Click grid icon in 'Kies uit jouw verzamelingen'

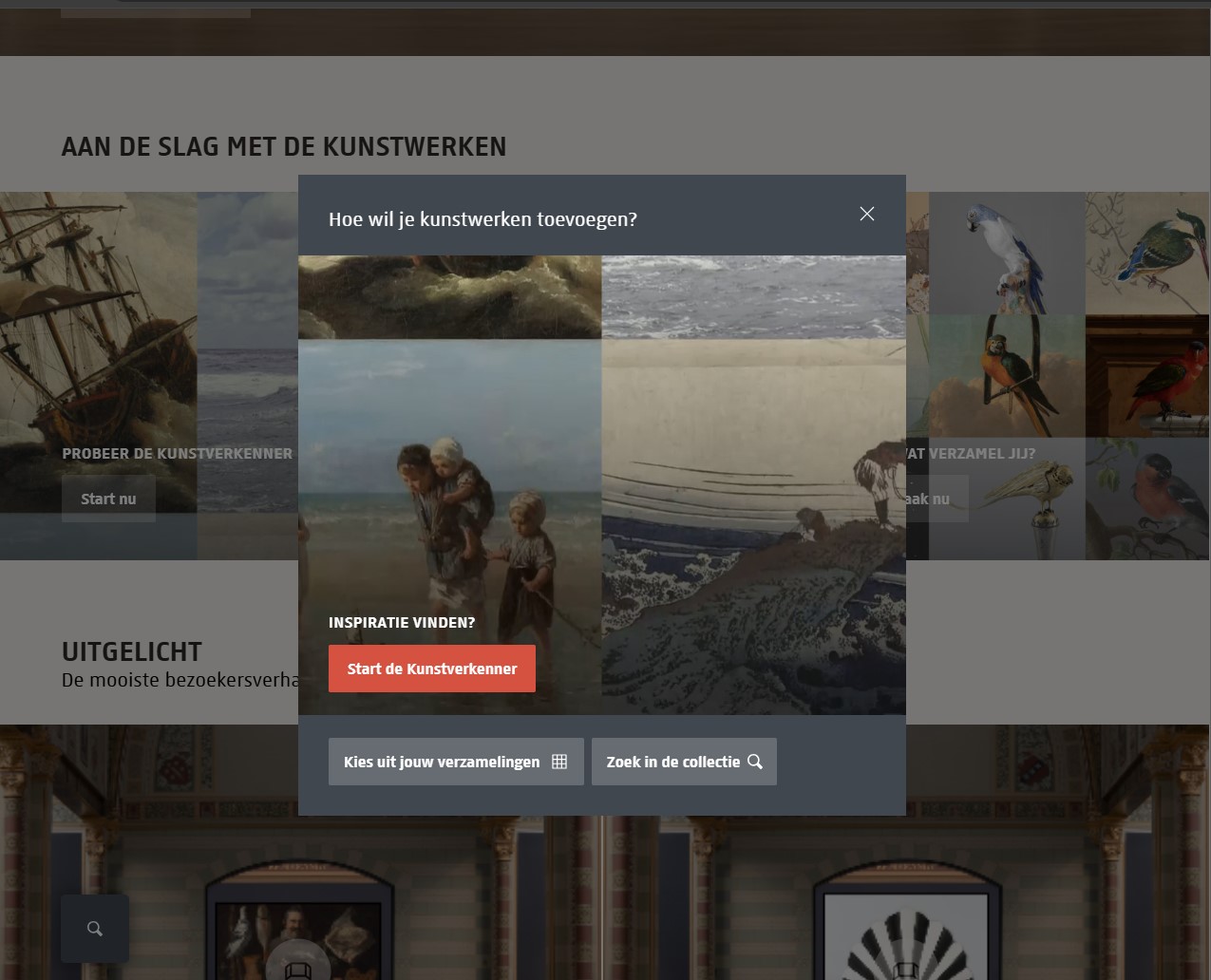tap(559, 762)
